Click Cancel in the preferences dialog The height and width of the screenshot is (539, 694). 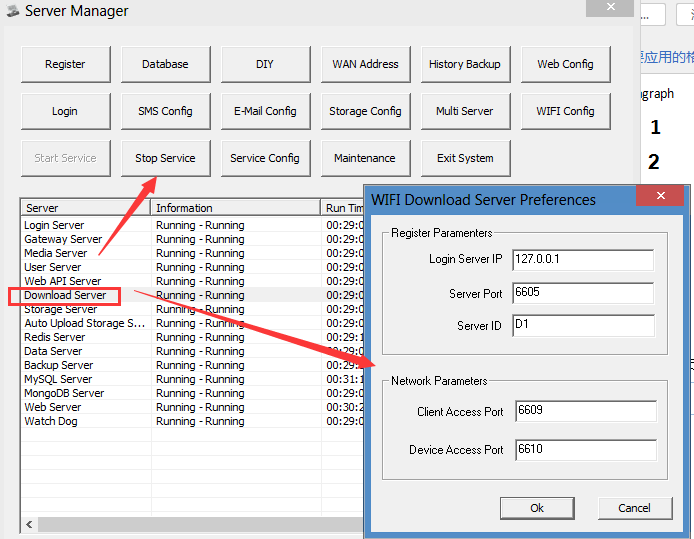[x=635, y=508]
